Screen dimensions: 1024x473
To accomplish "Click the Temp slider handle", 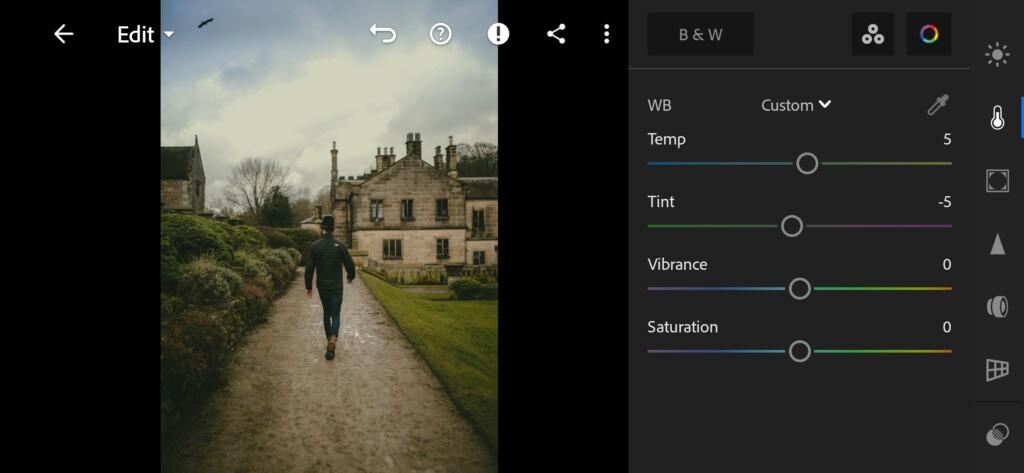I will tap(807, 163).
